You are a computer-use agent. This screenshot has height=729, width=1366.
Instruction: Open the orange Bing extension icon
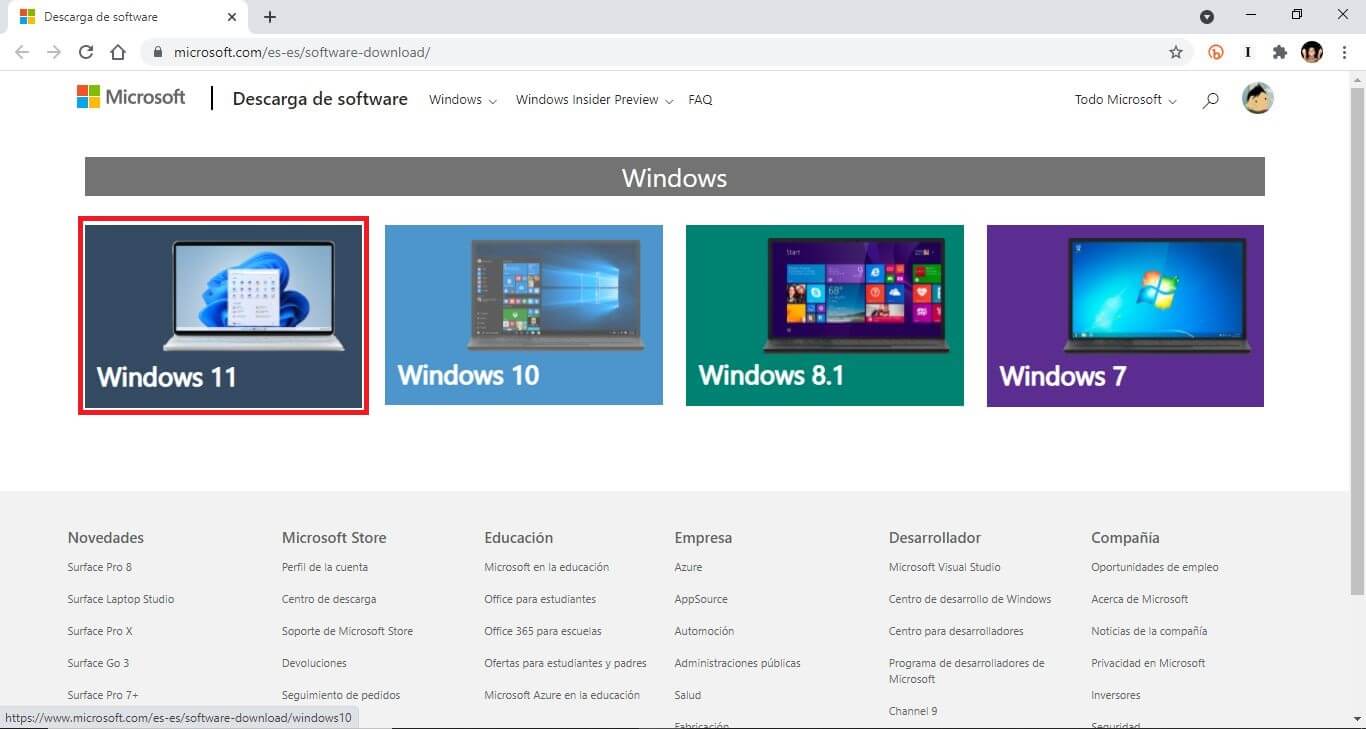pyautogui.click(x=1216, y=52)
